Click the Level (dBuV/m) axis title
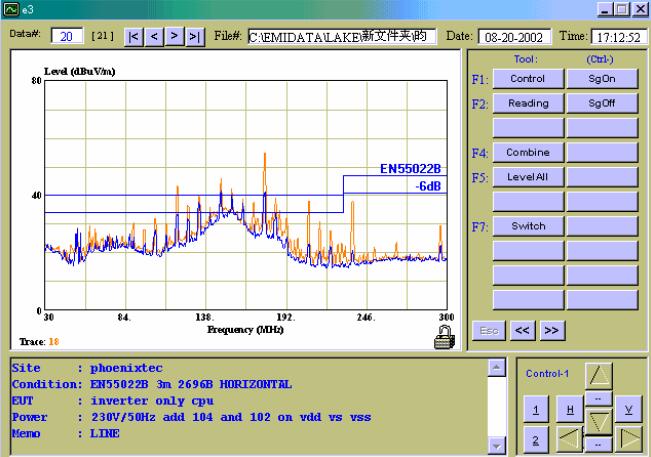Screen dimensions: 651x457 point(80,71)
